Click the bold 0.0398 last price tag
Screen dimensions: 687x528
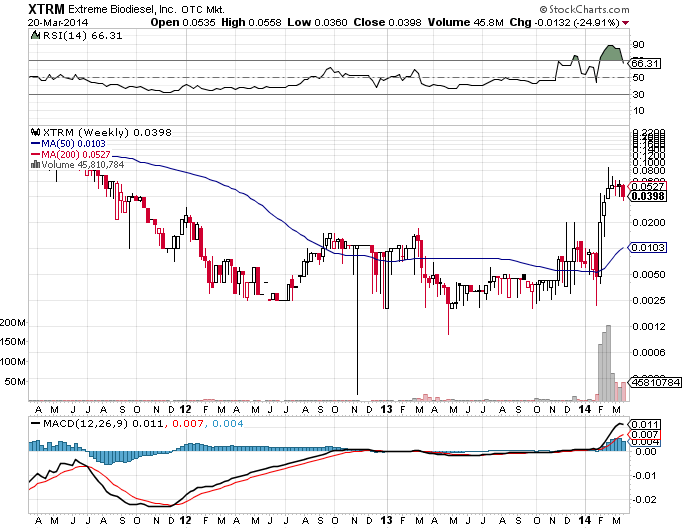click(648, 196)
